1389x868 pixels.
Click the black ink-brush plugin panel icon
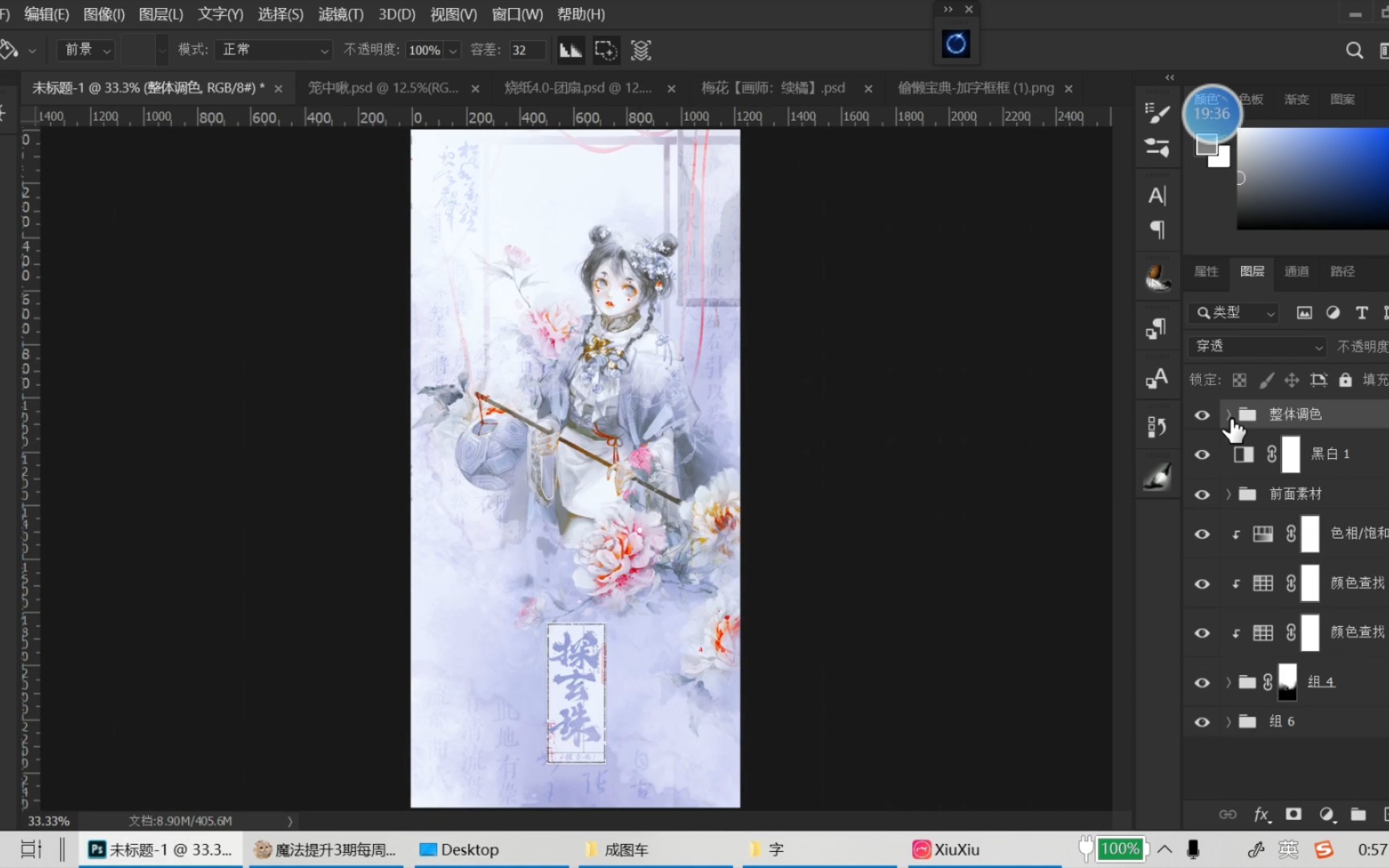[x=1157, y=477]
